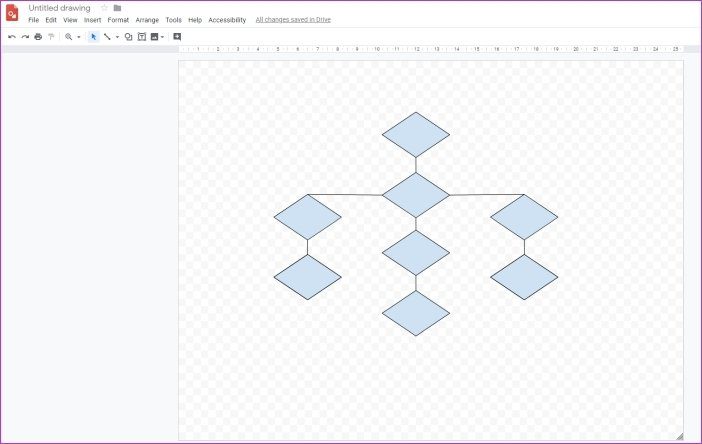This screenshot has width=702, height=444.
Task: Choose the Line drawing tool
Action: click(x=107, y=37)
